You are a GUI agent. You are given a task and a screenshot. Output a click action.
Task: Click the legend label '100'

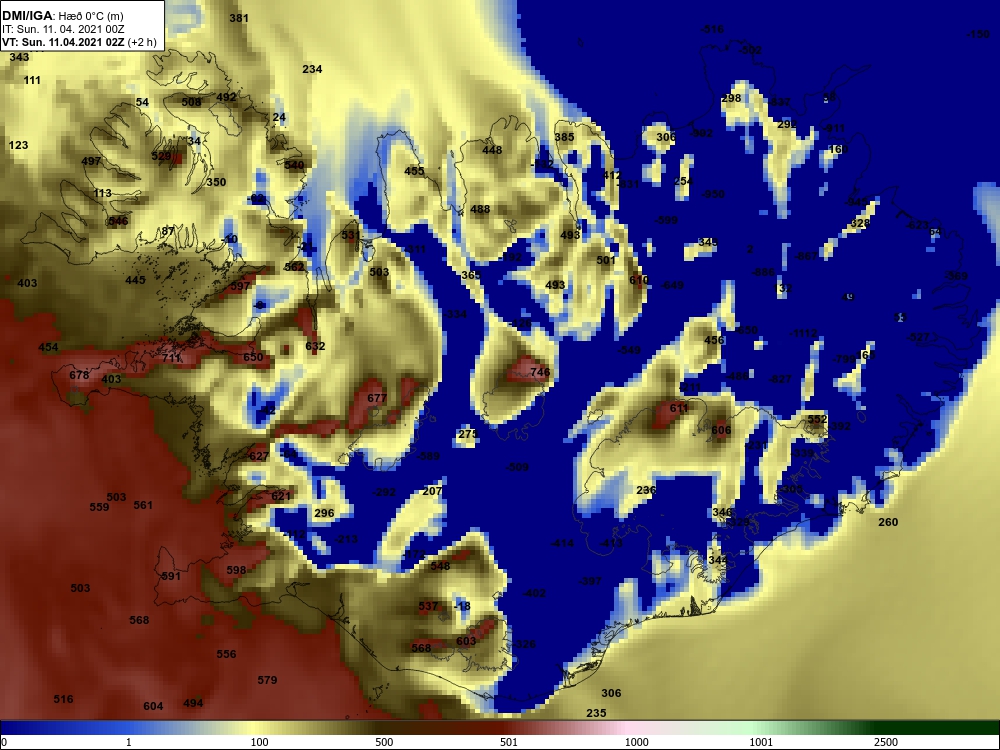[260, 742]
